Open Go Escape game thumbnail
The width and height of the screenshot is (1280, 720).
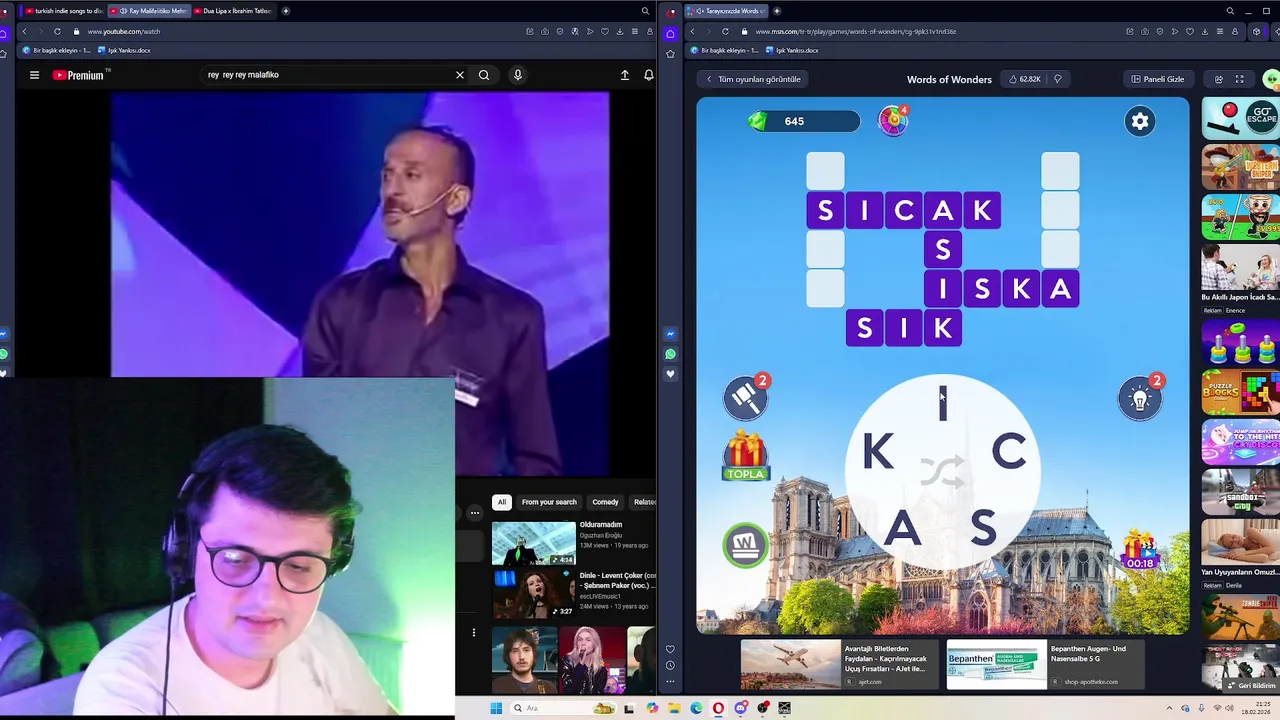(x=1240, y=118)
